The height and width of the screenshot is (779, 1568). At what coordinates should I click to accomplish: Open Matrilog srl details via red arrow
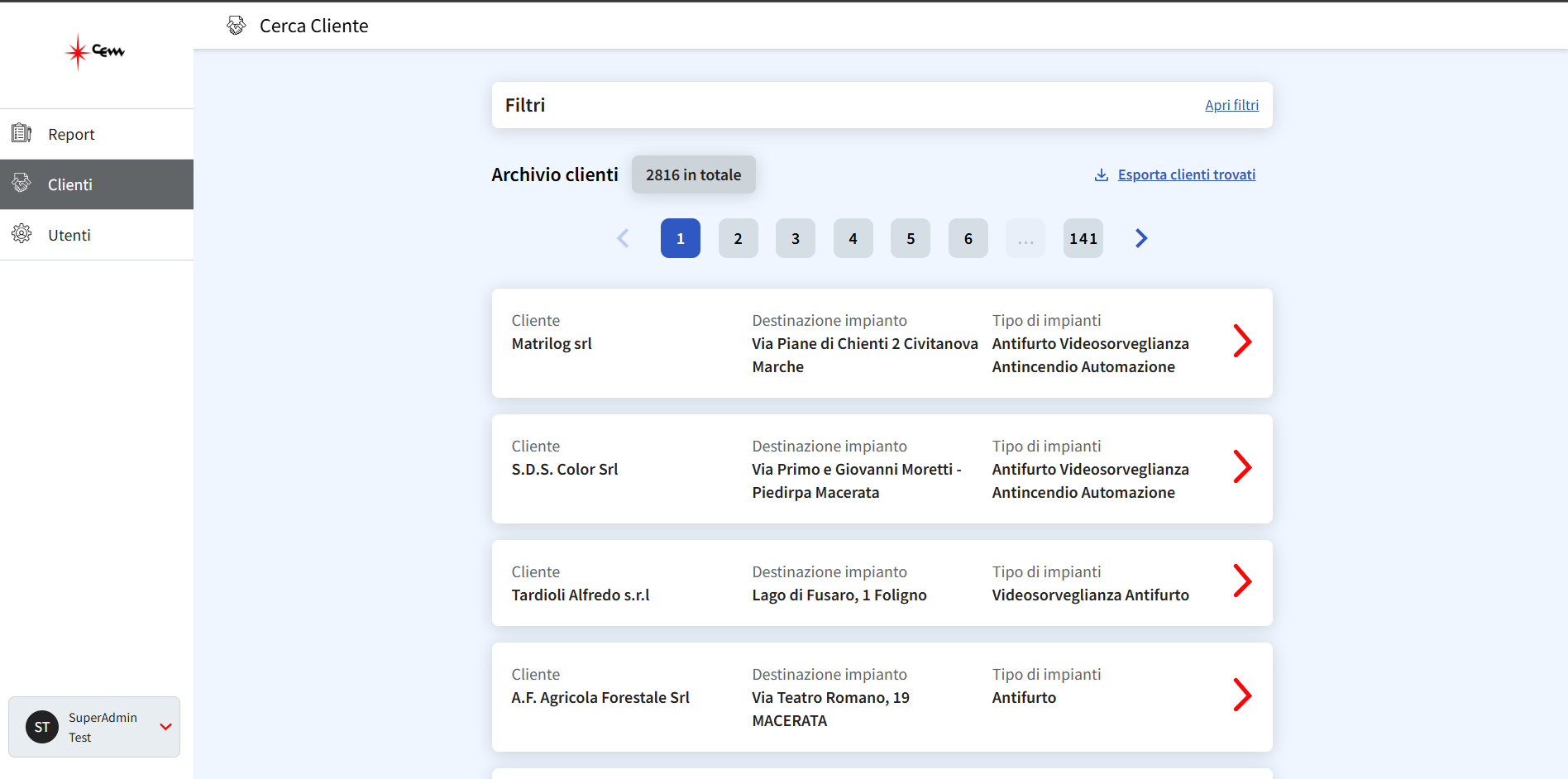pos(1242,341)
